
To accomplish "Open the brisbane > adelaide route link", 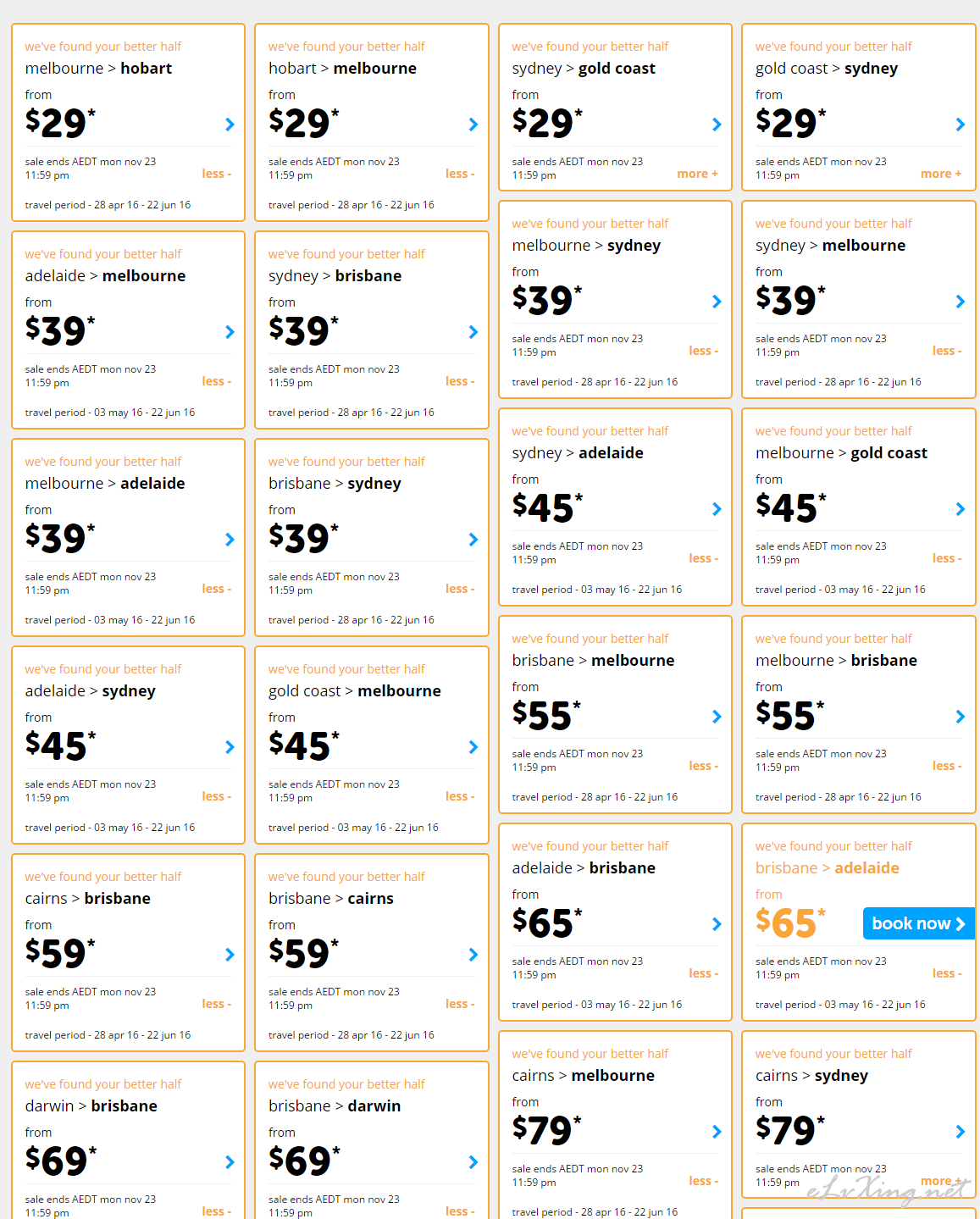I will [x=828, y=868].
